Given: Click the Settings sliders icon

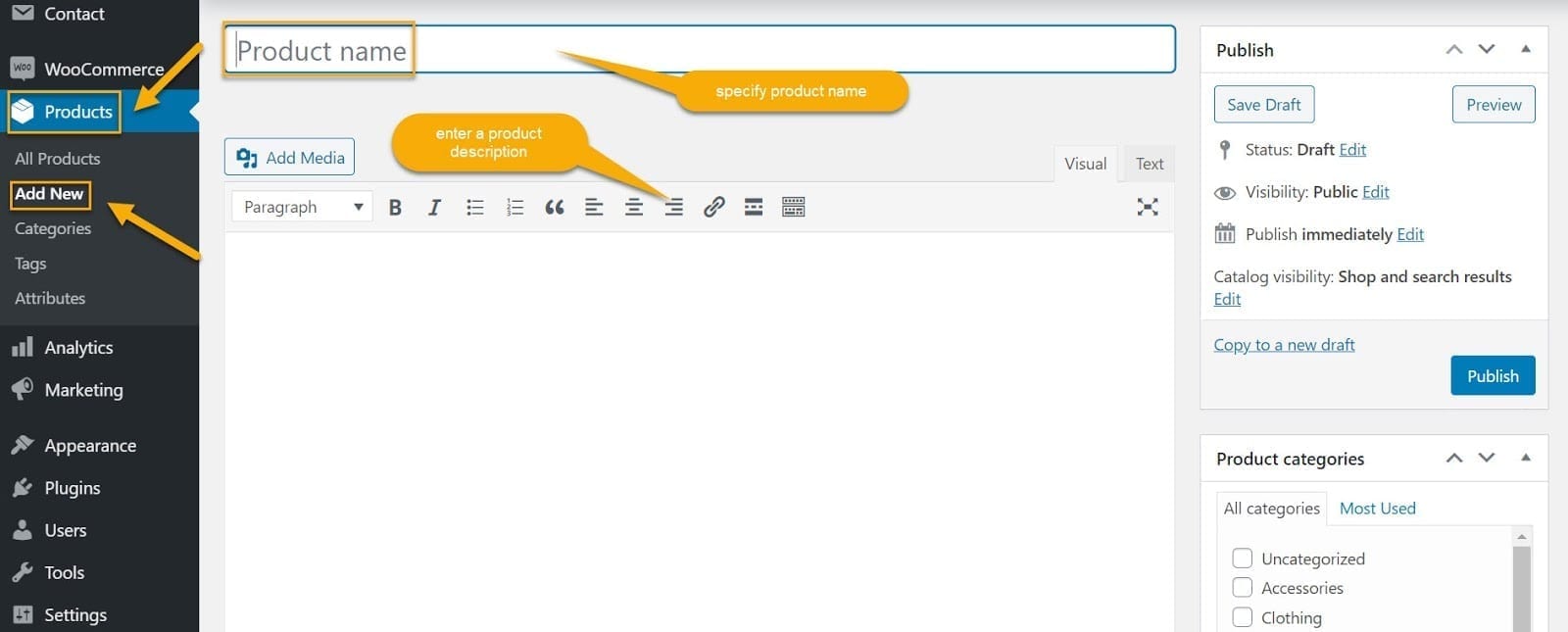Looking at the screenshot, I should click(x=23, y=614).
